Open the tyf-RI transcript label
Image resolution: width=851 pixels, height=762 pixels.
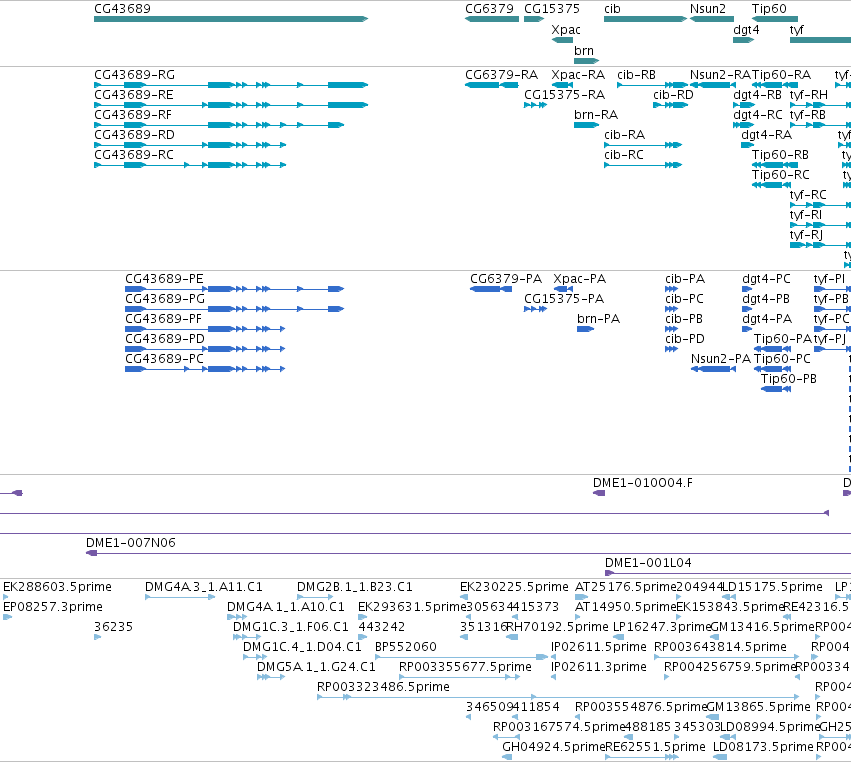point(806,215)
